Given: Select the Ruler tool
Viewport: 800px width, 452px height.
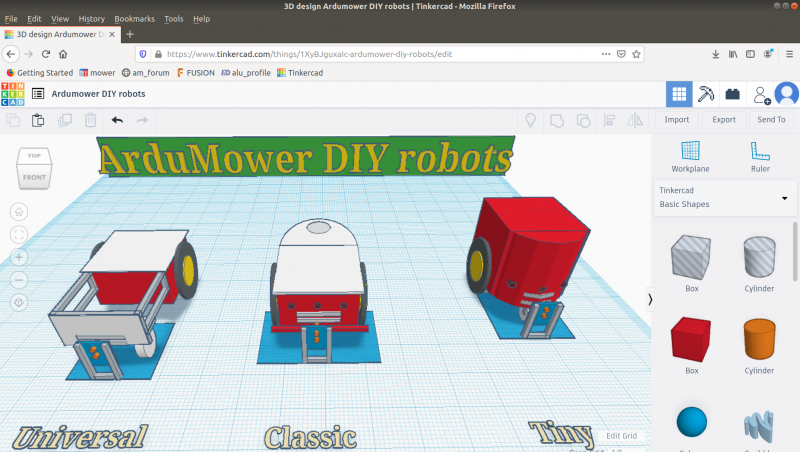Looking at the screenshot, I should click(x=760, y=157).
